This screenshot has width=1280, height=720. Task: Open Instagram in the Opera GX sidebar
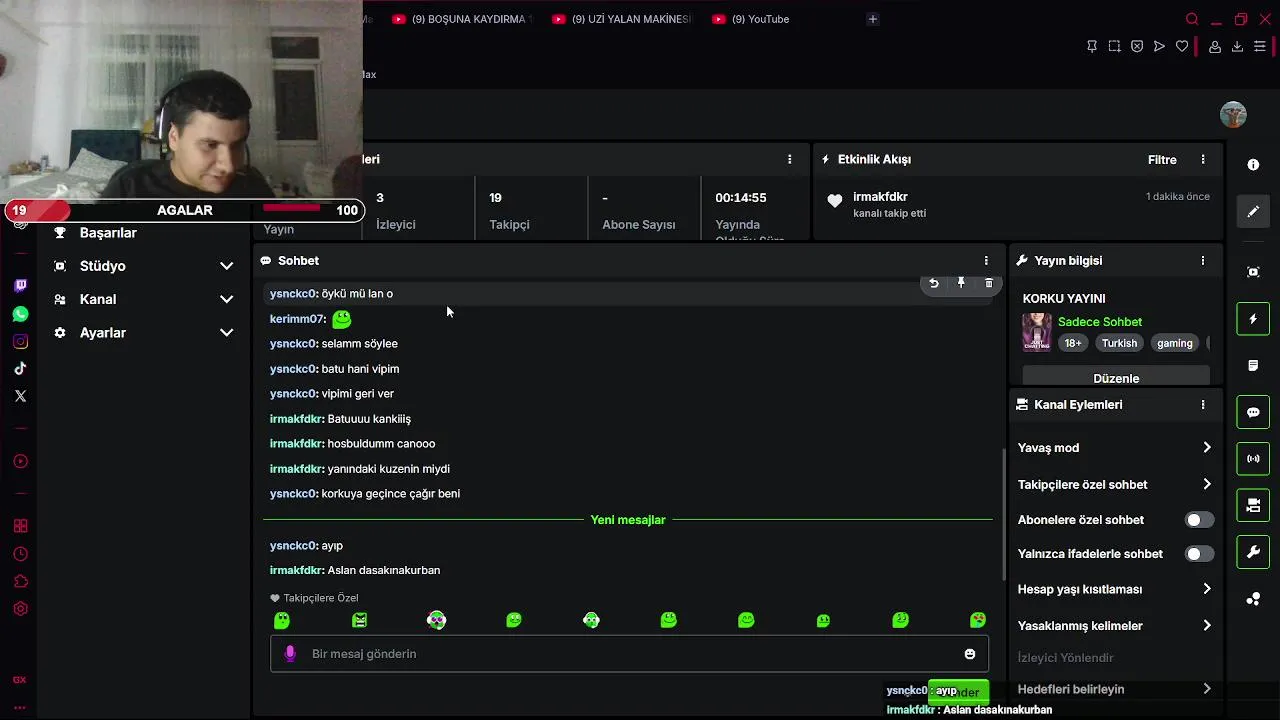20,342
